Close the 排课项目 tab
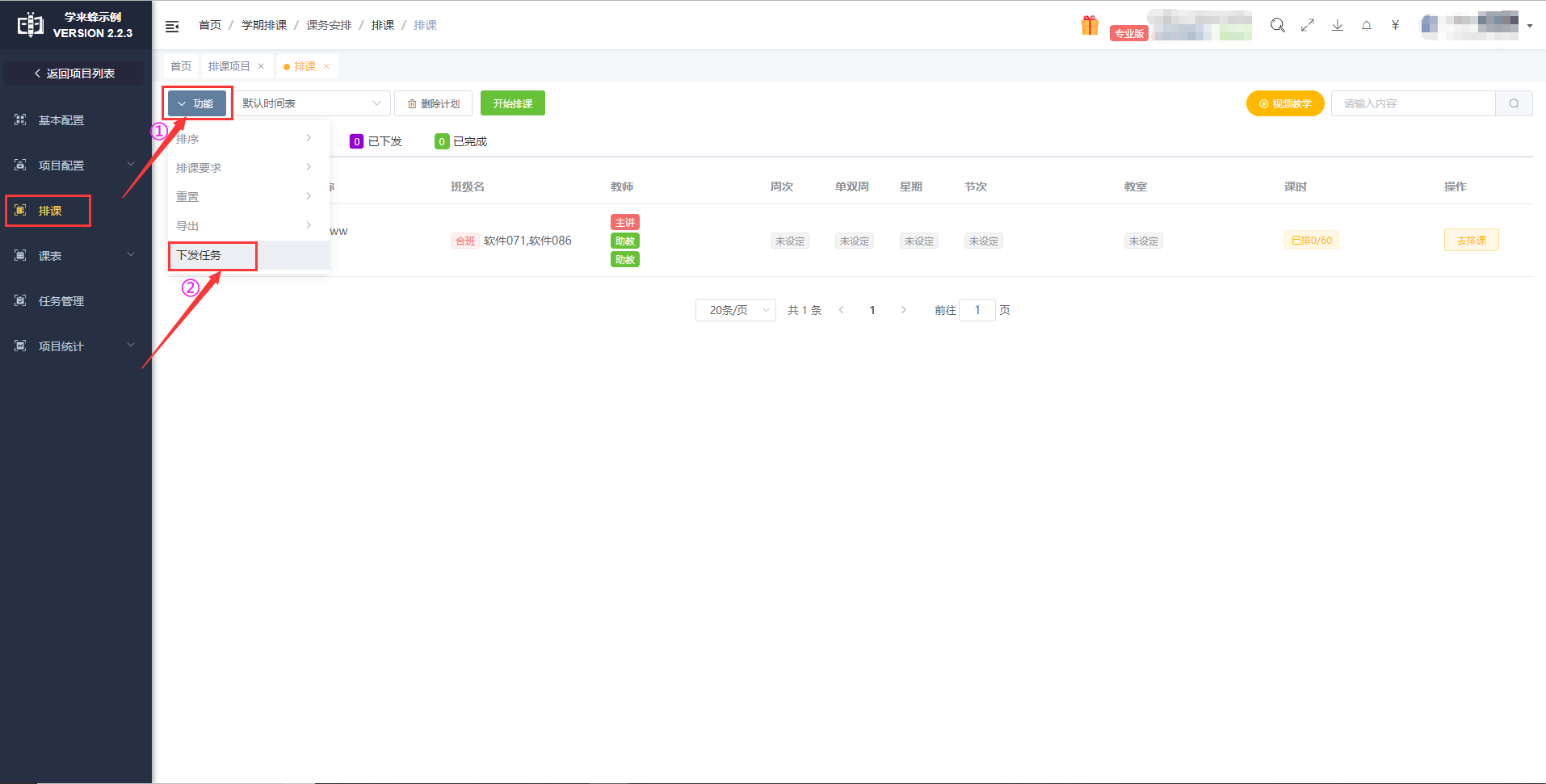This screenshot has width=1546, height=784. pos(261,66)
